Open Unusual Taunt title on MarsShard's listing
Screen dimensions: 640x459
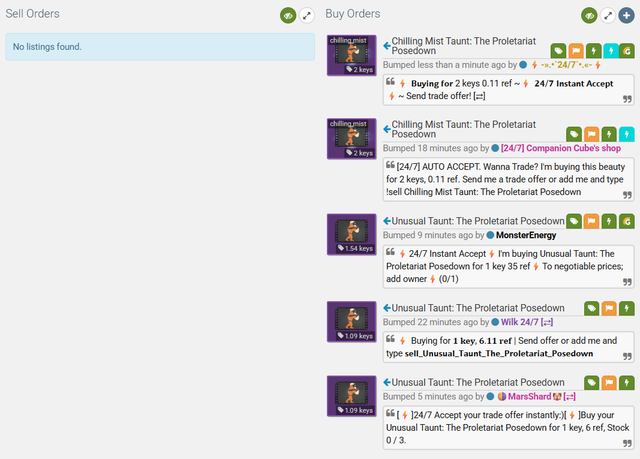click(478, 382)
